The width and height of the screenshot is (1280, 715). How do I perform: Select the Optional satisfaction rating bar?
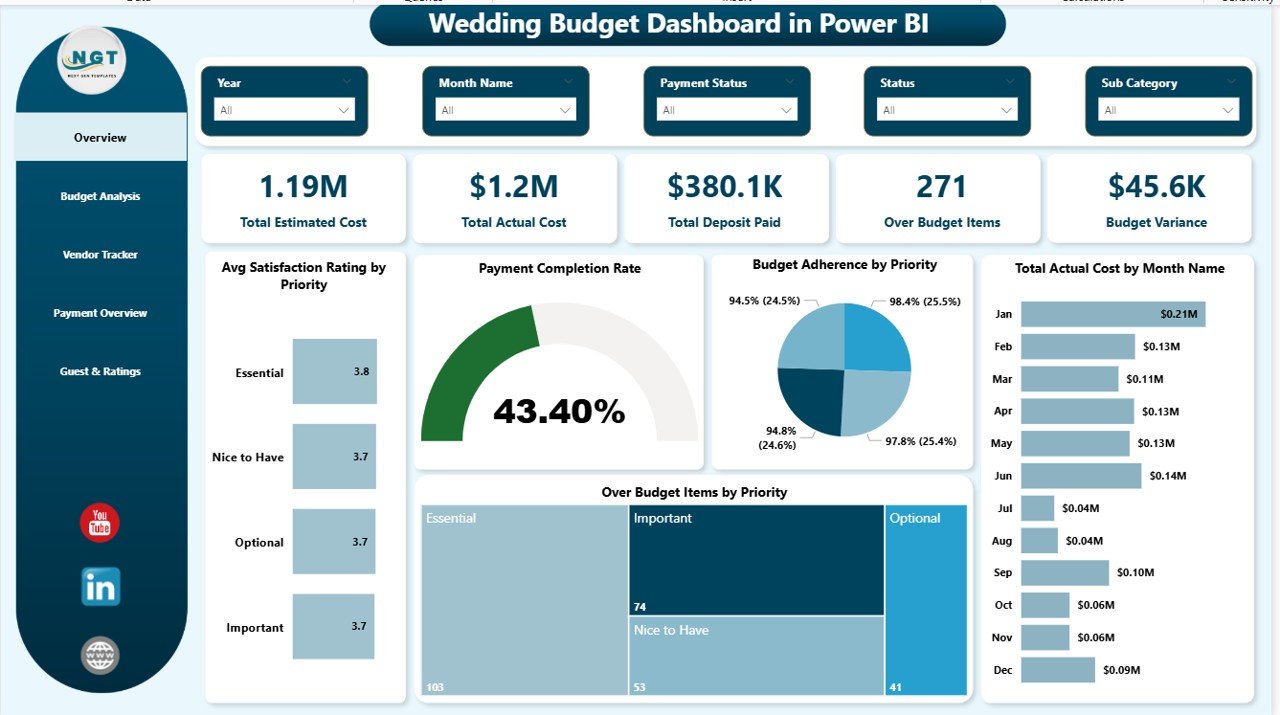(x=334, y=542)
